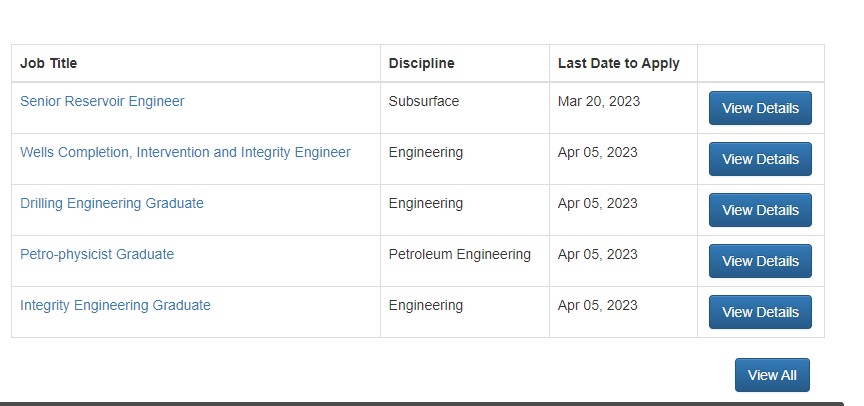This screenshot has width=864, height=406.
Task: Show details for Integrity Engineering Graduate
Action: click(760, 312)
